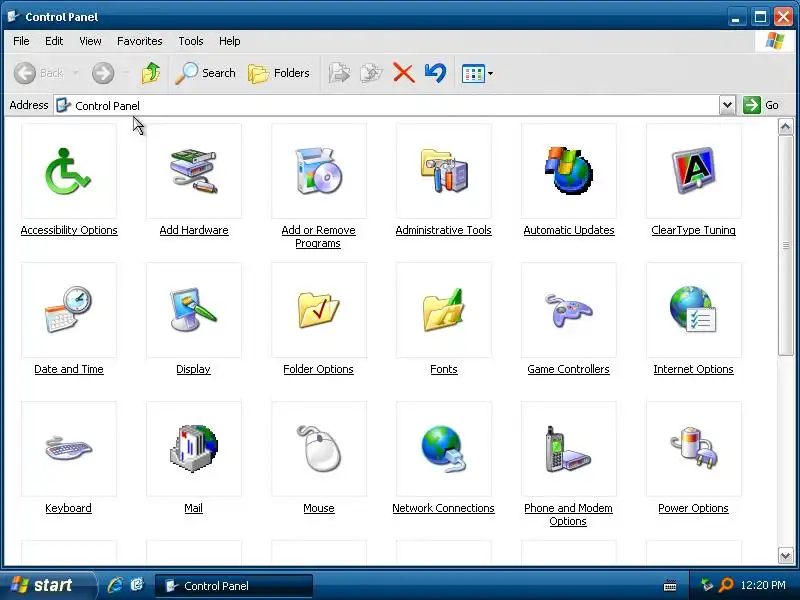The height and width of the screenshot is (600, 800).
Task: Launch Outlook Express from Quick Launch
Action: [x=137, y=585]
